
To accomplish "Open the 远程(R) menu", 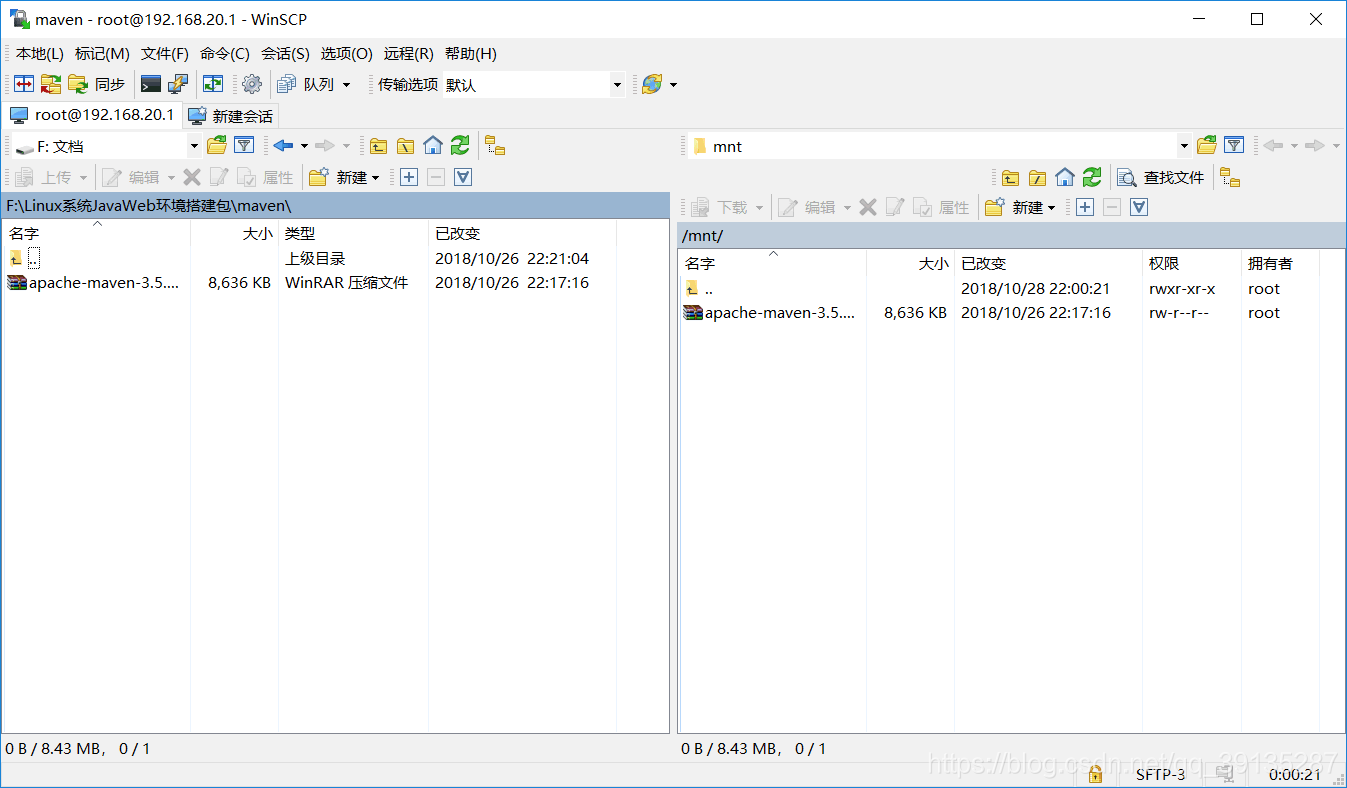I will click(409, 54).
